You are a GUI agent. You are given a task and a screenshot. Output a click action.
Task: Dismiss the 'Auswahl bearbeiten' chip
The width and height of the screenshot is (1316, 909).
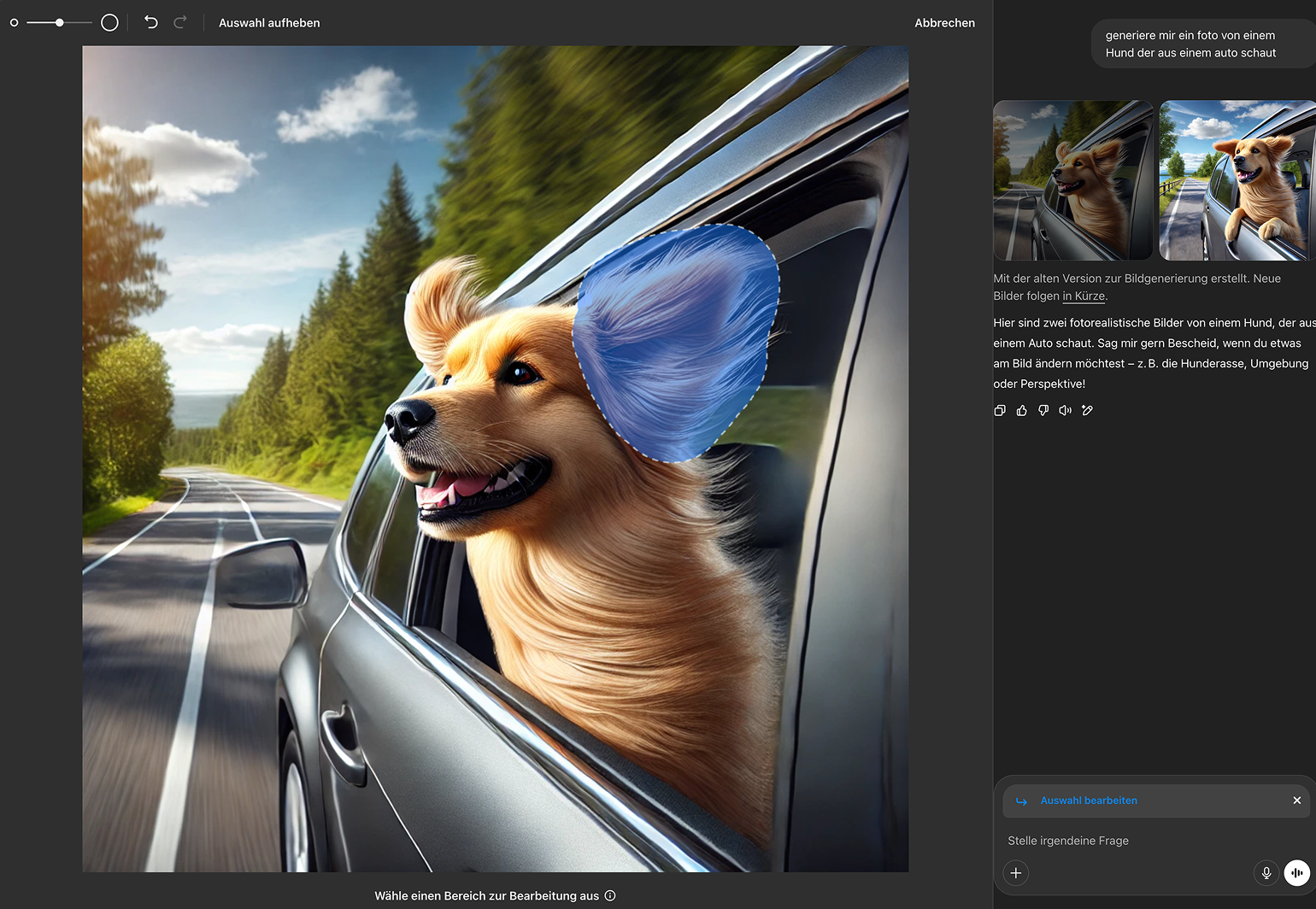(x=1296, y=801)
